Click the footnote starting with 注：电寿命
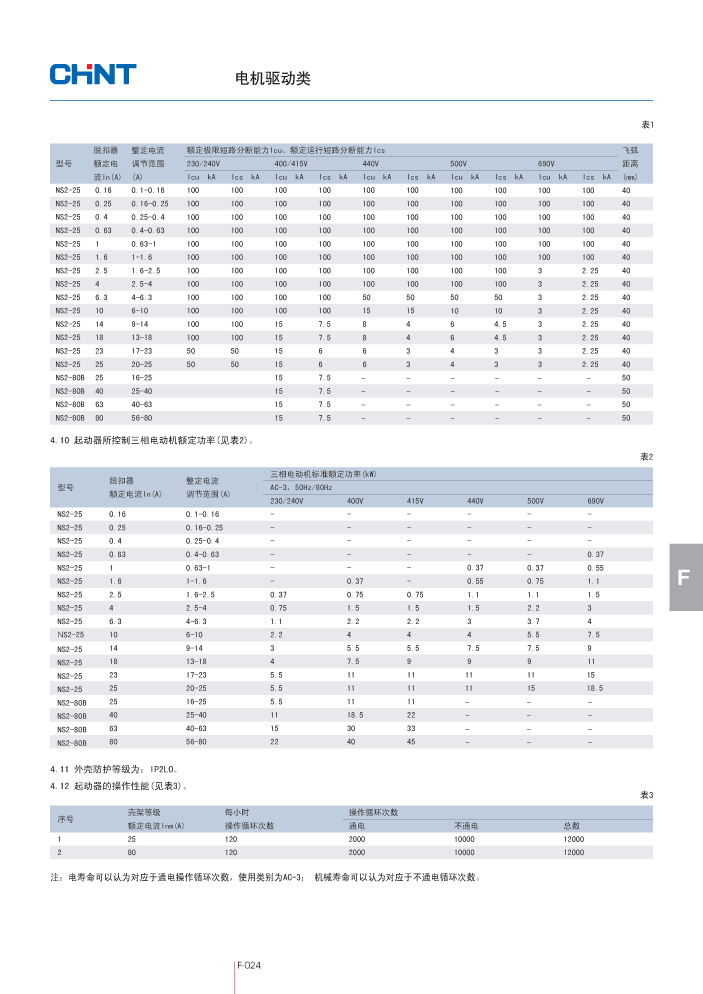This screenshot has width=703, height=994. (x=265, y=878)
